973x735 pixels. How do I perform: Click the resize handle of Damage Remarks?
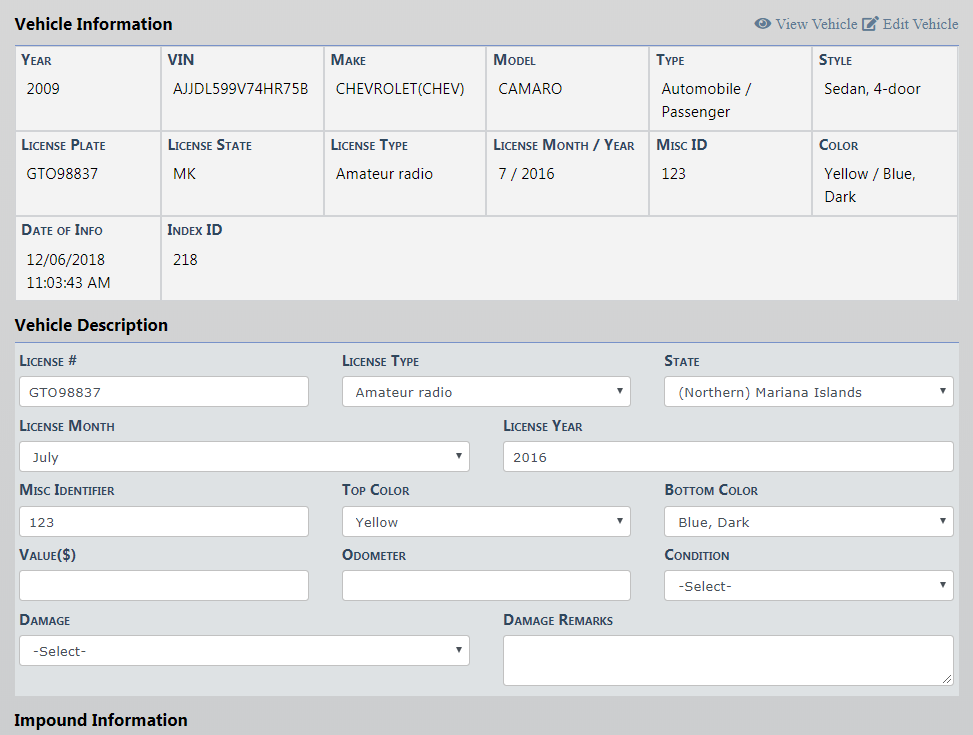click(x=947, y=679)
